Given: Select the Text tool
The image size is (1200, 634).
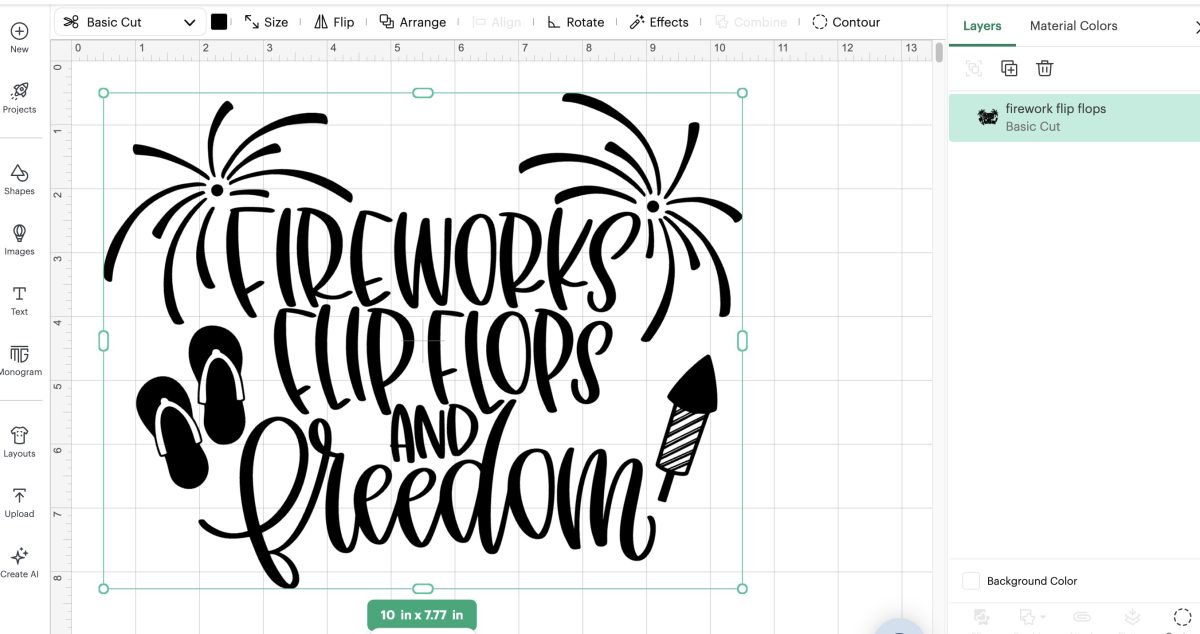Looking at the screenshot, I should click(19, 299).
